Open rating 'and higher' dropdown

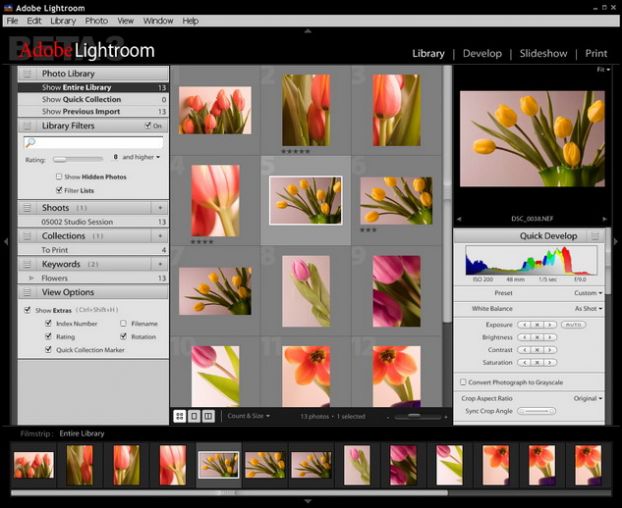pos(141,157)
